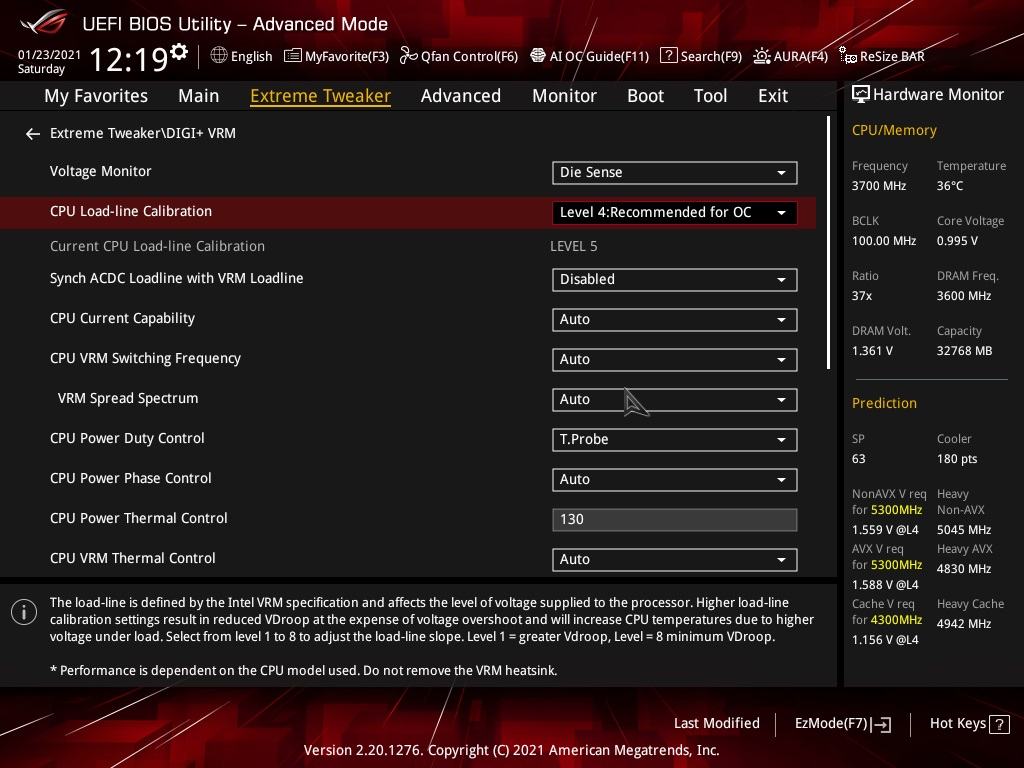Open MyFavorite(F3) list icon
Viewport: 1024px width, 768px height.
pyautogui.click(x=293, y=56)
